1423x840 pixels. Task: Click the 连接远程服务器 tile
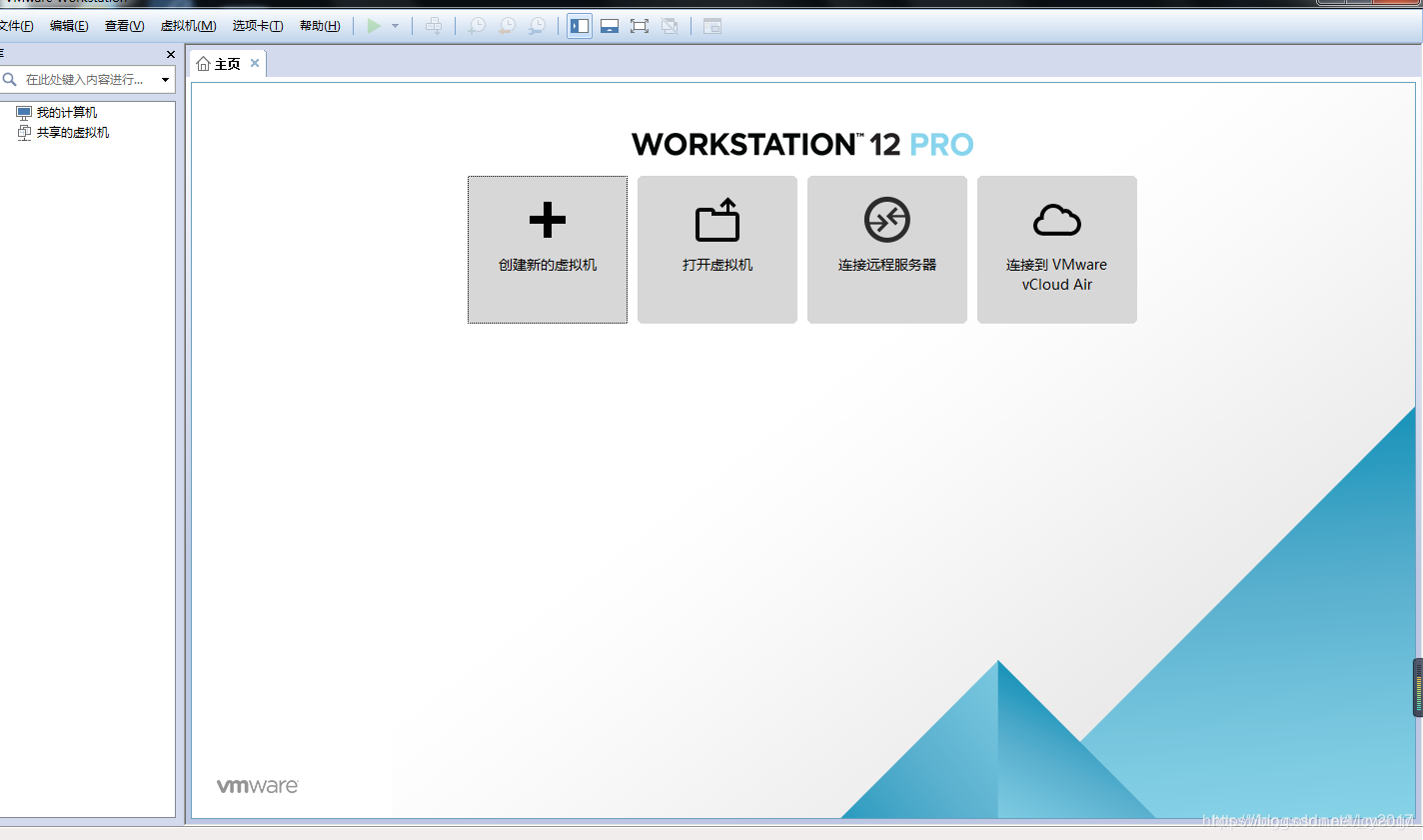887,250
